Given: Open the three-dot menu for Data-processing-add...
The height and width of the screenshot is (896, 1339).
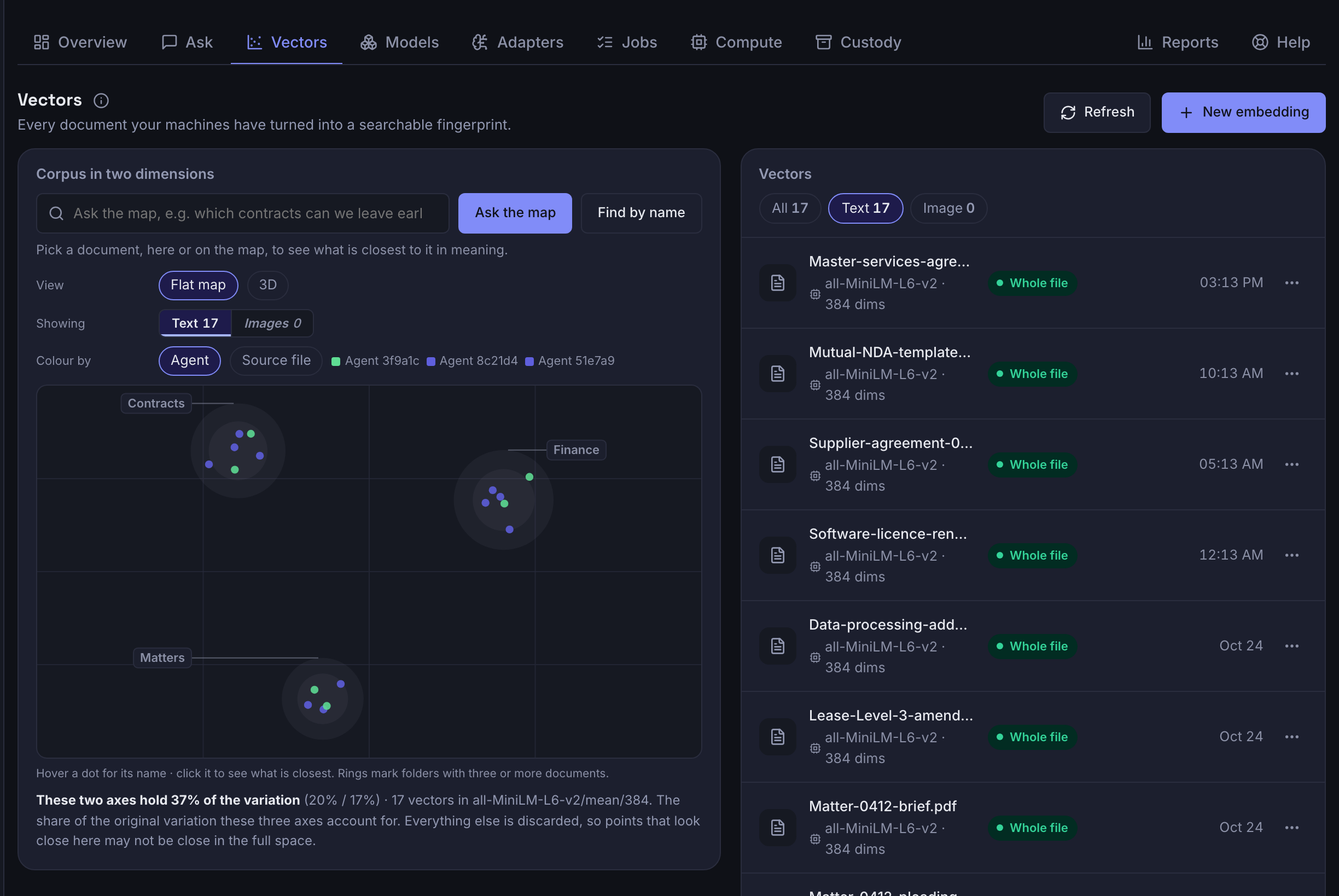Looking at the screenshot, I should click(x=1291, y=646).
